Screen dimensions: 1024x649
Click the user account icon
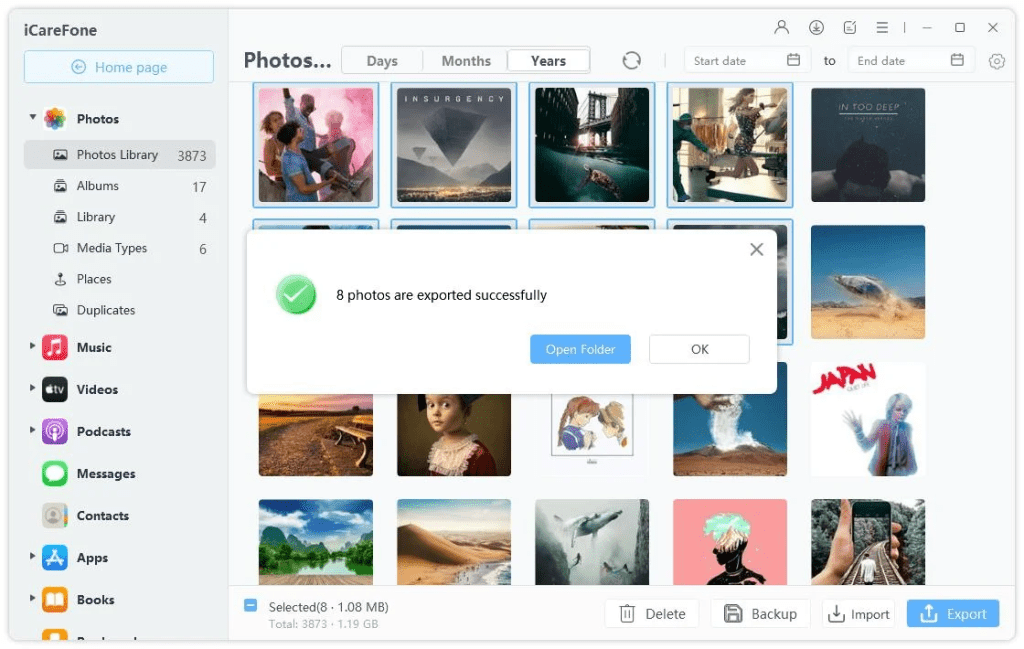(781, 27)
